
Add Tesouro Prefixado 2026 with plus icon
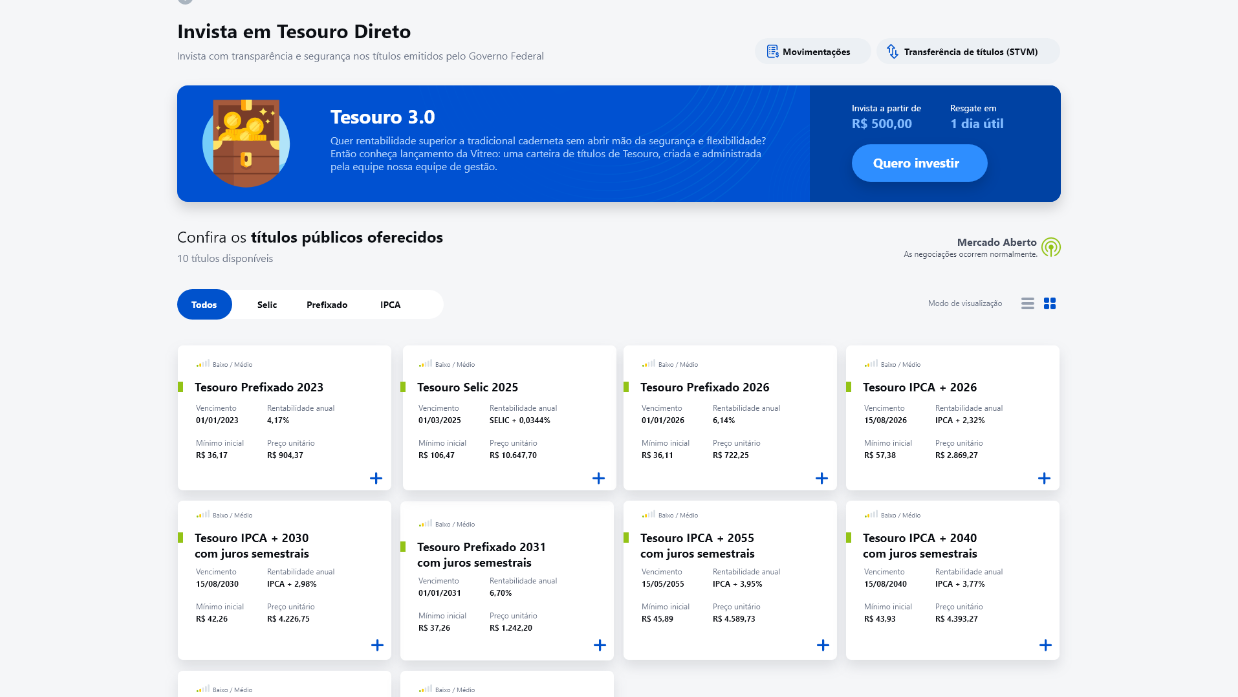click(x=822, y=478)
